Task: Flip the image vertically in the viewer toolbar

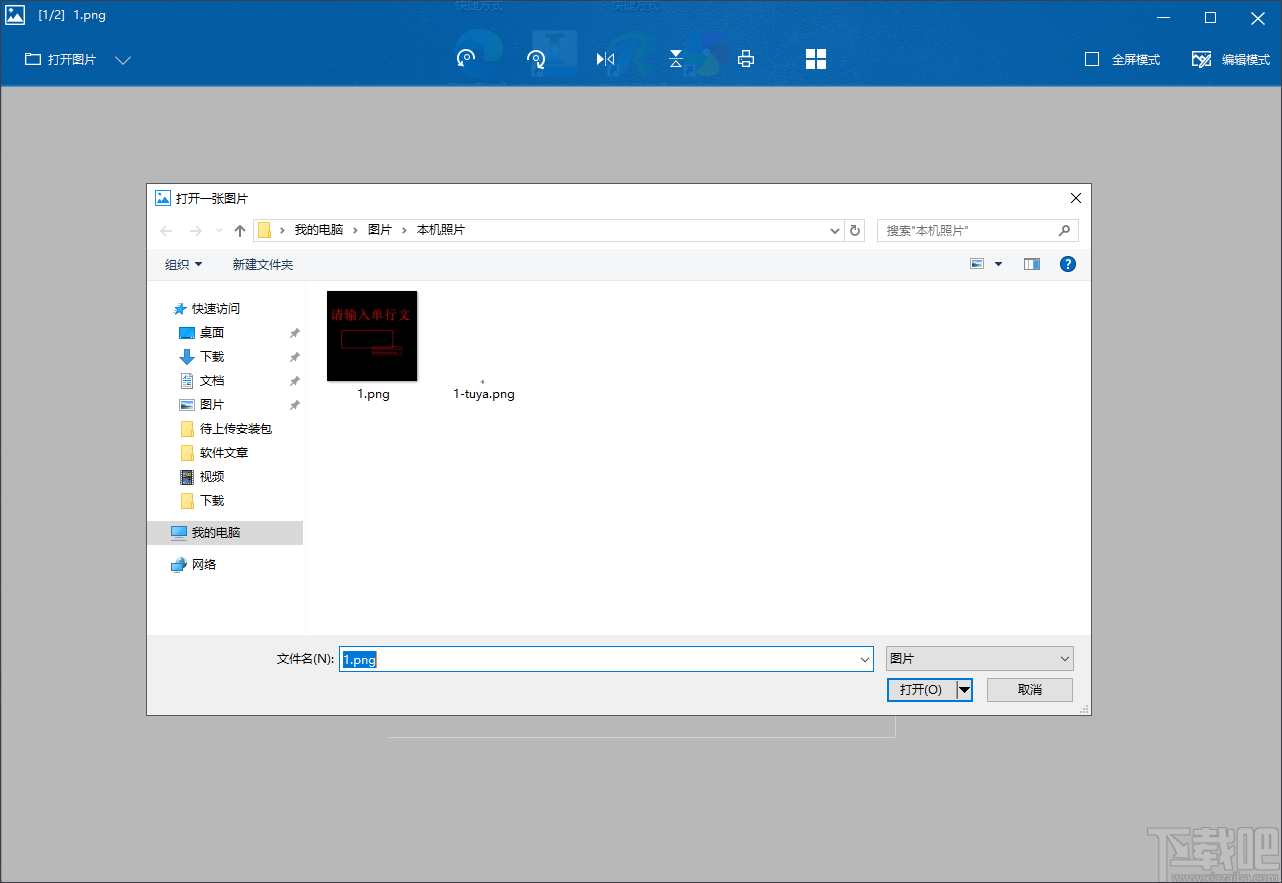Action: point(676,59)
